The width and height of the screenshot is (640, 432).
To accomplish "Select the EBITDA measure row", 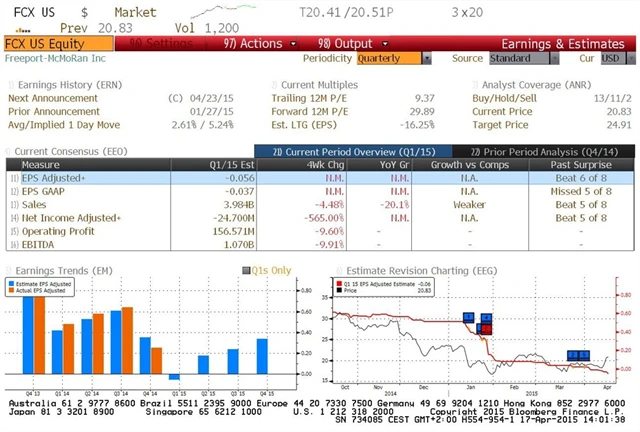I will click(x=320, y=245).
